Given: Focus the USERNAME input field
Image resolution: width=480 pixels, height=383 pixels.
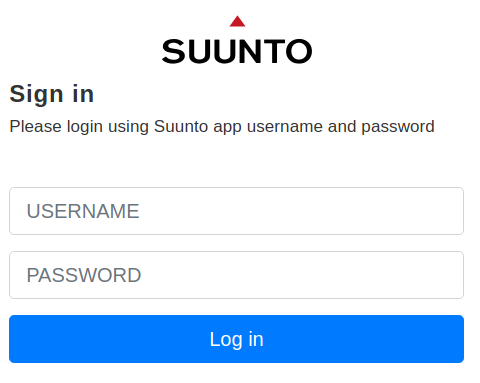Looking at the screenshot, I should click(x=236, y=211).
